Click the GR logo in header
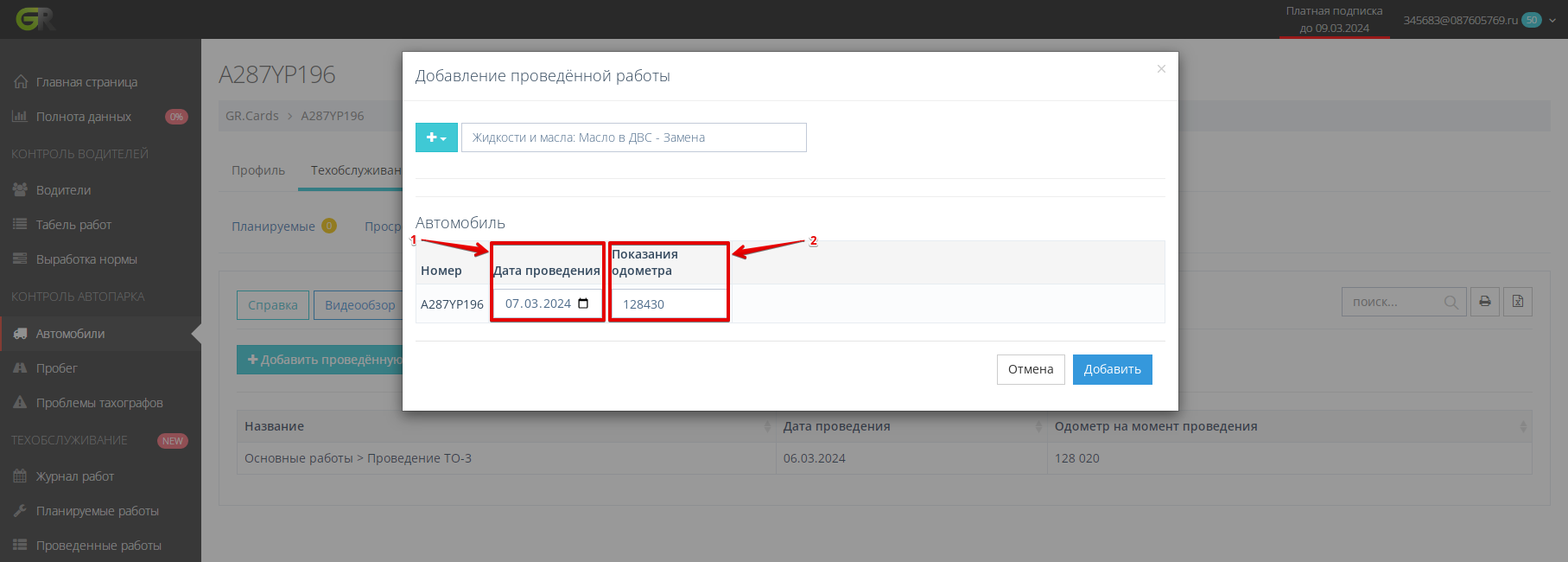Image resolution: width=1568 pixels, height=562 pixels. 35,19
